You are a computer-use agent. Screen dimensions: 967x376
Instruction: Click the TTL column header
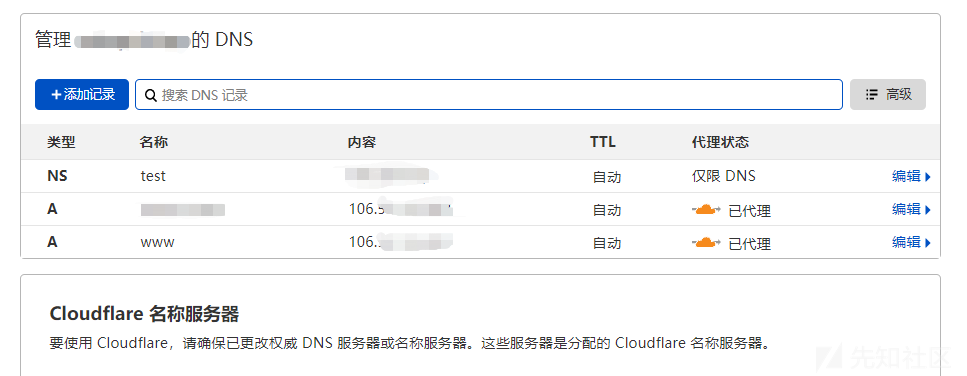603,142
